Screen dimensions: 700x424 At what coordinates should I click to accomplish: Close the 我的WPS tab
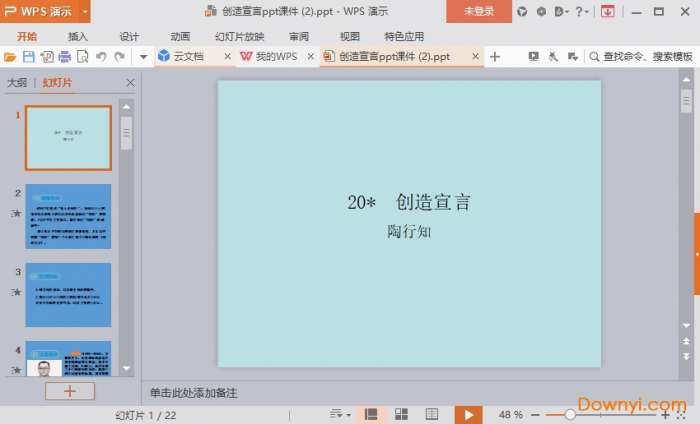click(311, 57)
